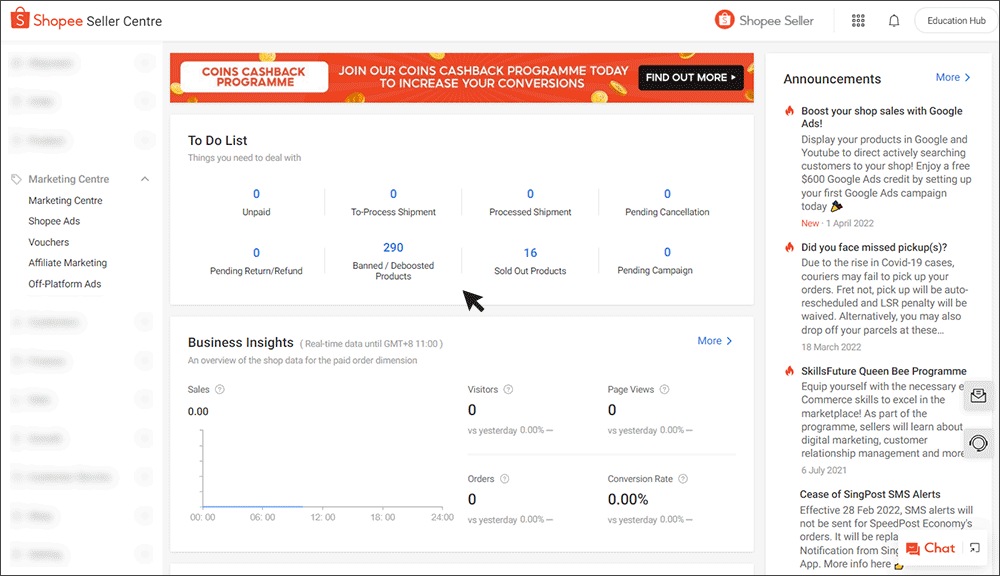Viewport: 1000px width, 576px height.
Task: Open notifications with the bell icon
Action: click(893, 20)
